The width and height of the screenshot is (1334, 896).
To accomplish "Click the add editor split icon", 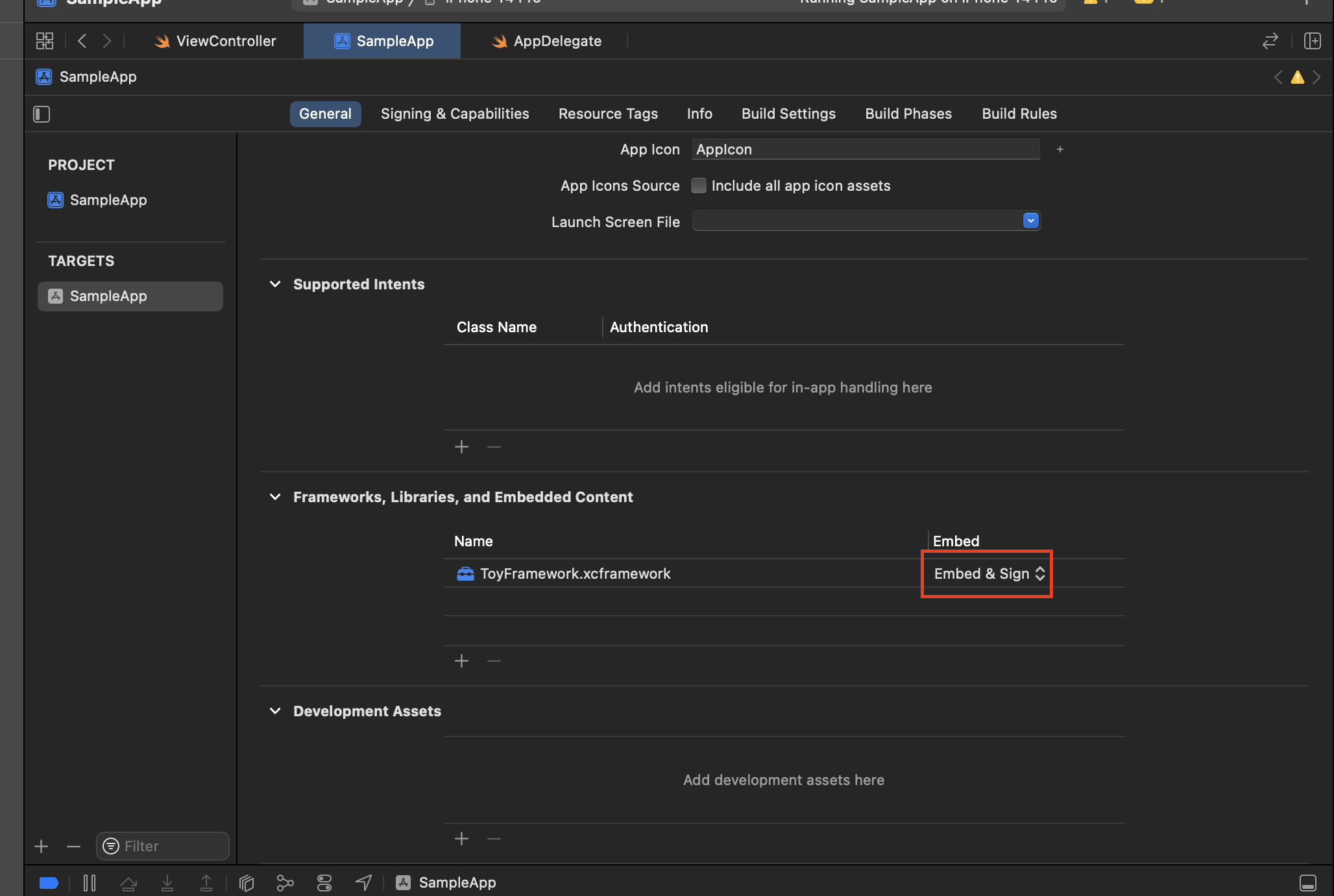I will click(x=1312, y=41).
